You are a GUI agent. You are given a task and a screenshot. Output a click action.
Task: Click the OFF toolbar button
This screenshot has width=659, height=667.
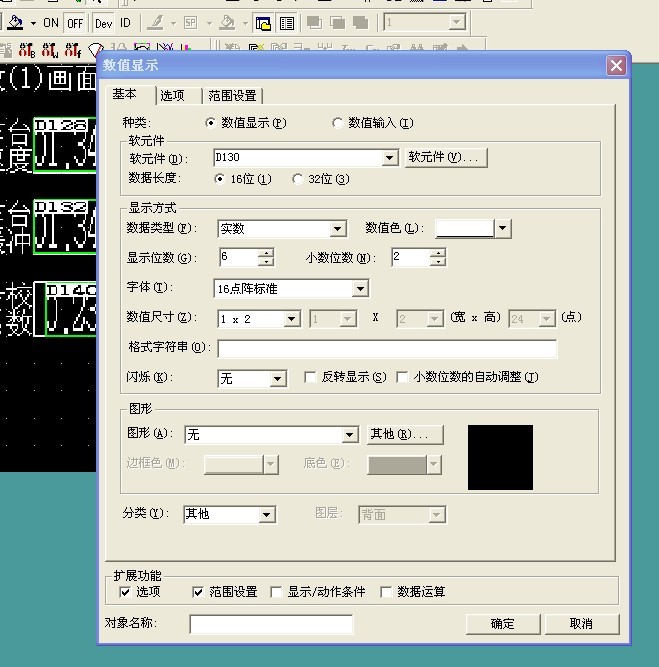click(x=74, y=22)
